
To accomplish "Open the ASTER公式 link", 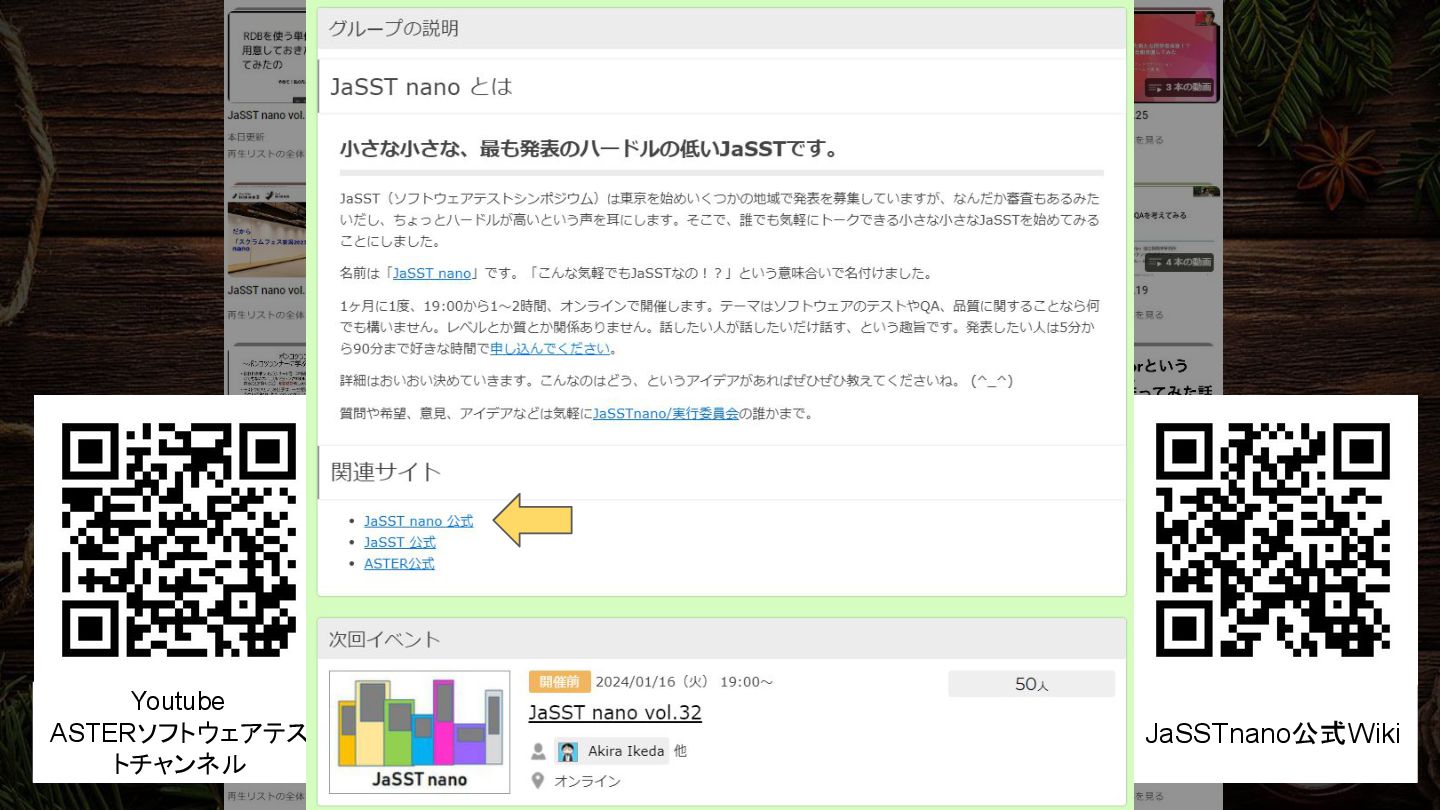I will [x=399, y=563].
